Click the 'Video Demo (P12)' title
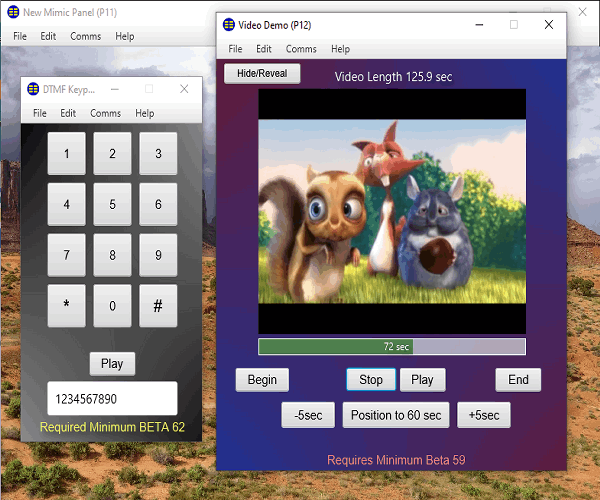Screen dimensions: 600x500 [274, 25]
